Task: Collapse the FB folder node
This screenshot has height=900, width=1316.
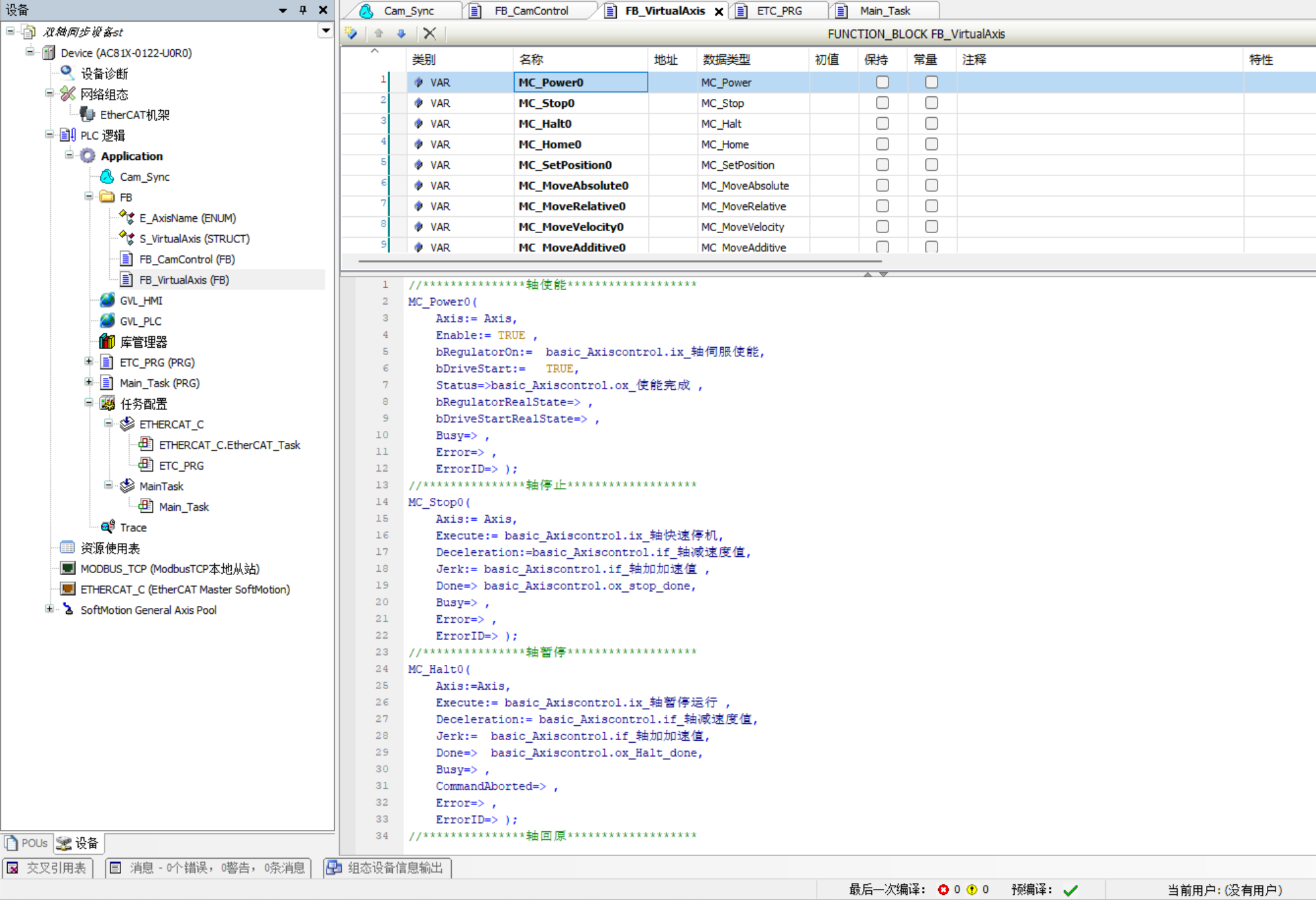Action: [x=88, y=196]
